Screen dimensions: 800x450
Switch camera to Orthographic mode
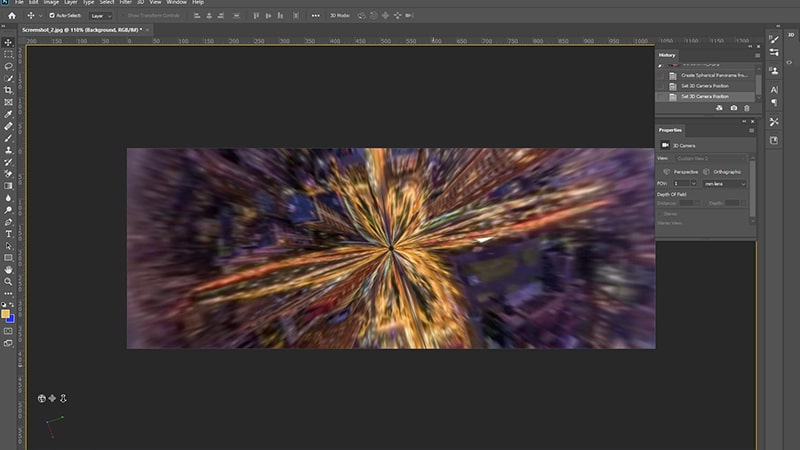tap(725, 171)
